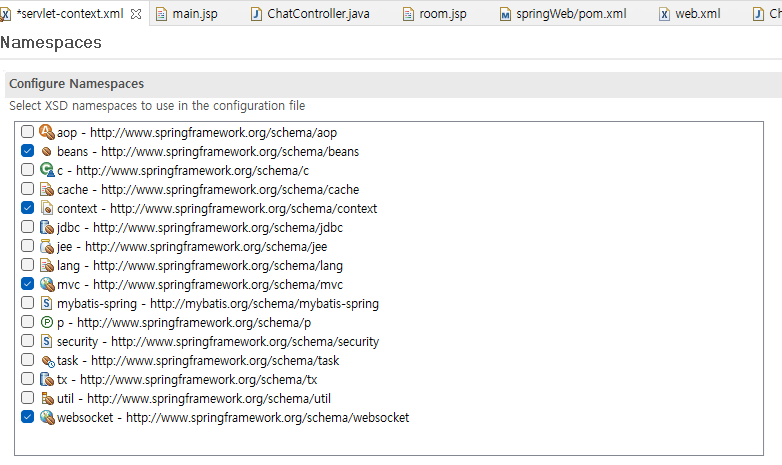Enable the jee namespace checkbox

click(x=27, y=245)
